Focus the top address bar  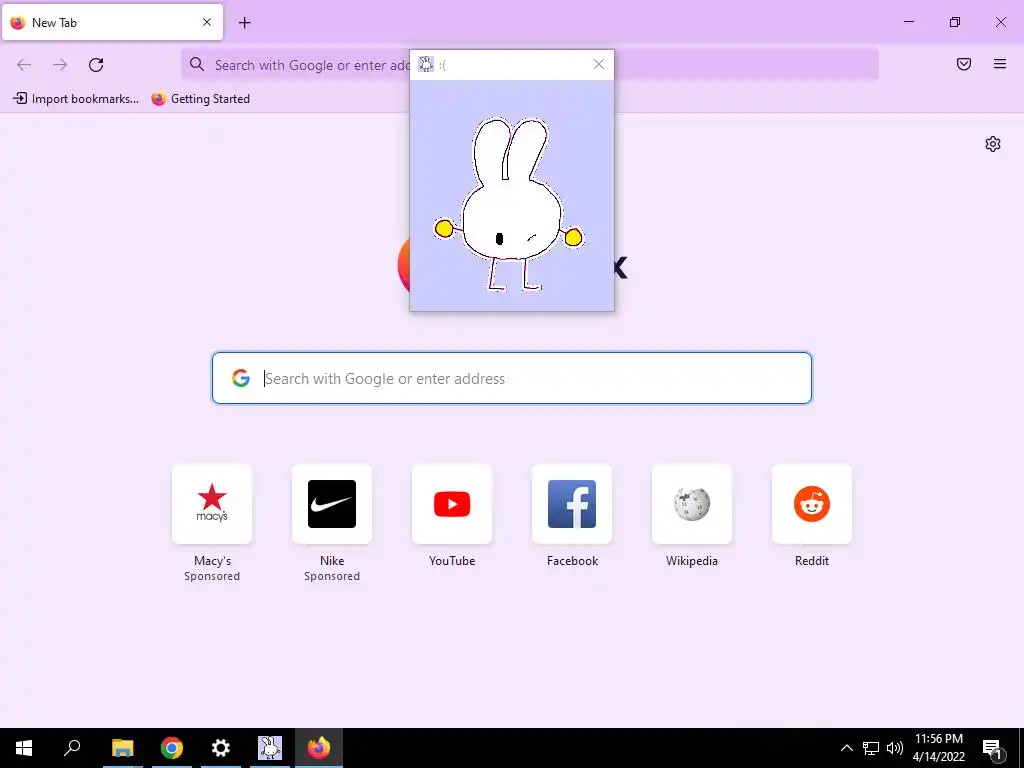click(x=530, y=65)
